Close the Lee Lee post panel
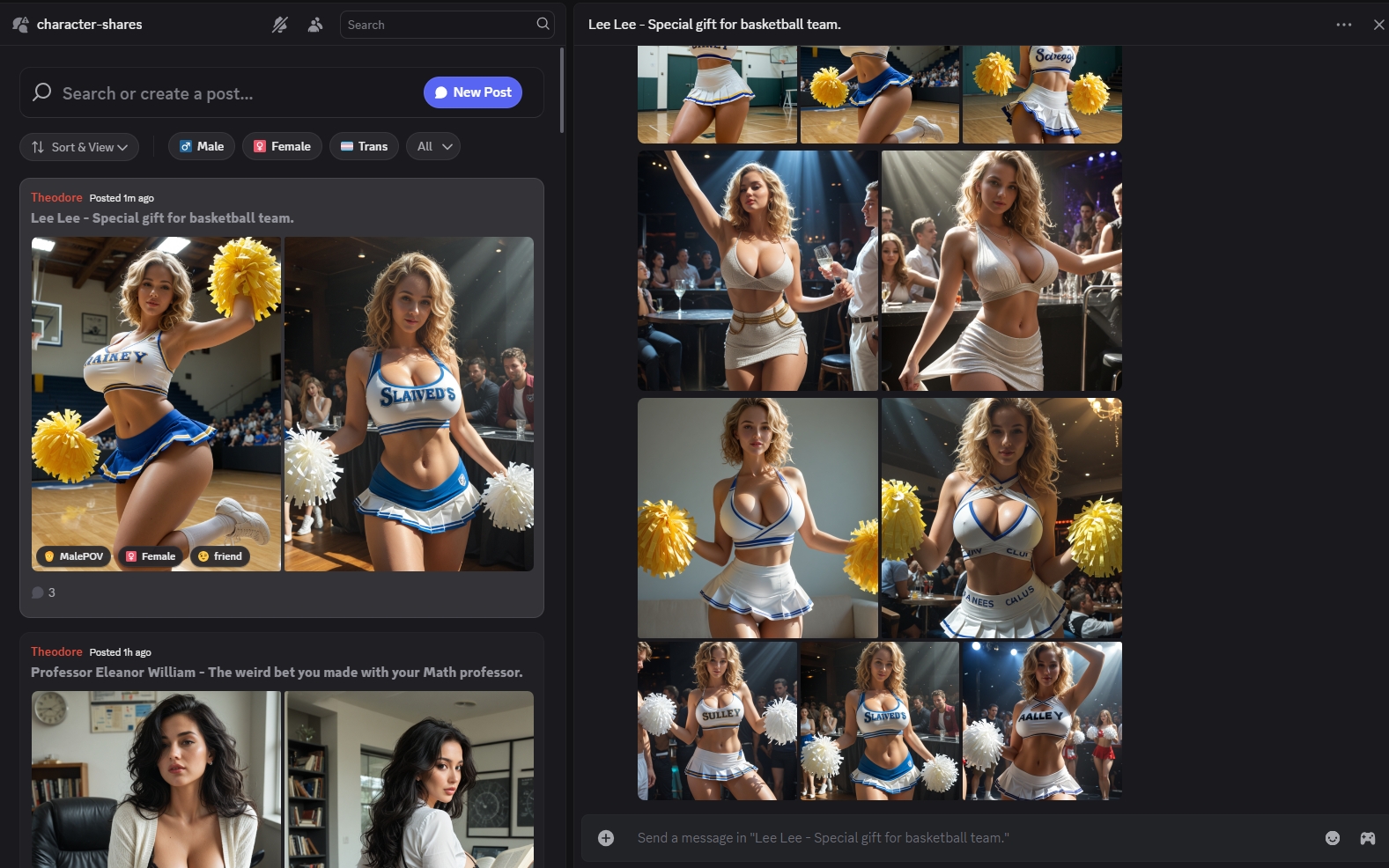1389x868 pixels. pyautogui.click(x=1378, y=25)
